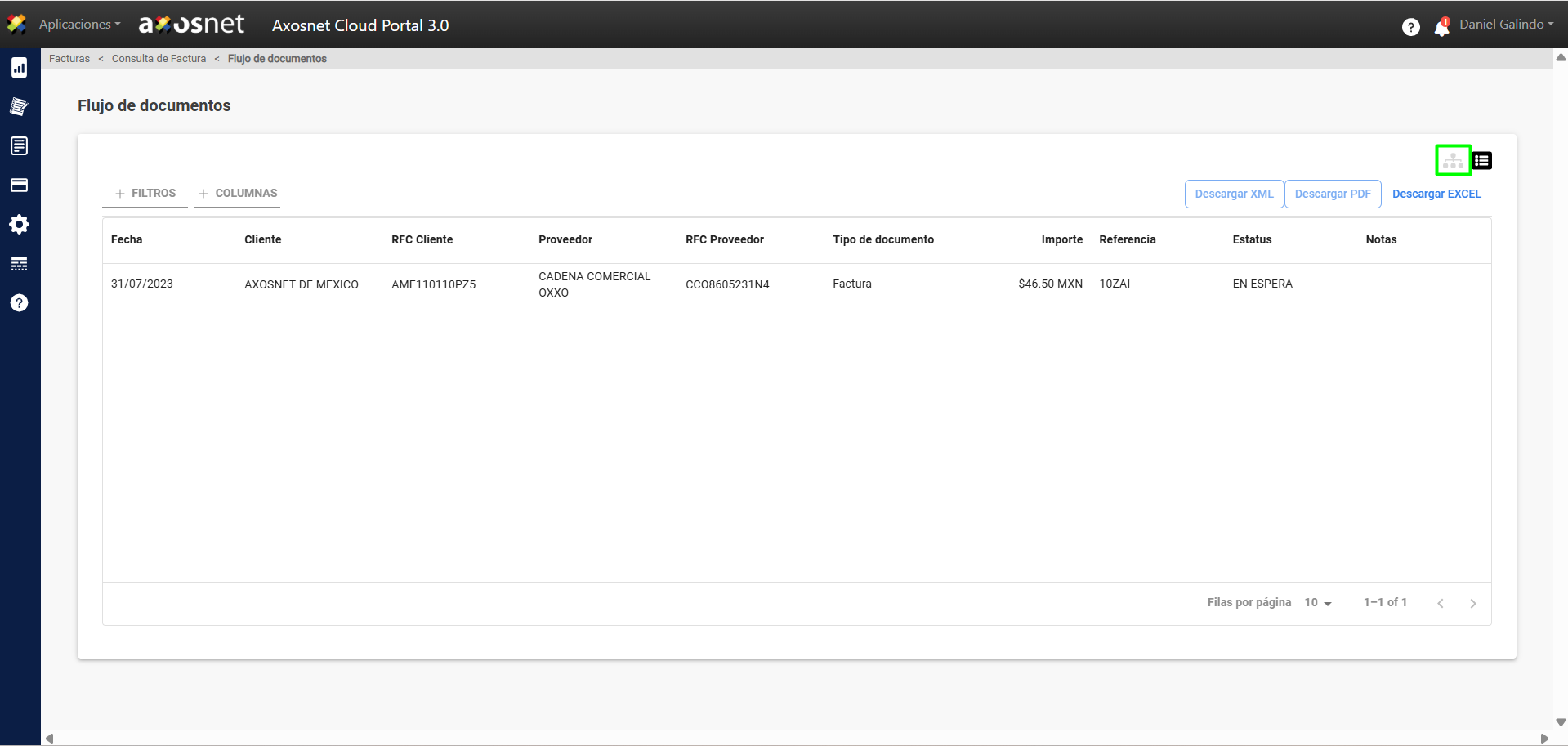
Task: Go to Consulta de Factura breadcrumb
Action: click(159, 59)
